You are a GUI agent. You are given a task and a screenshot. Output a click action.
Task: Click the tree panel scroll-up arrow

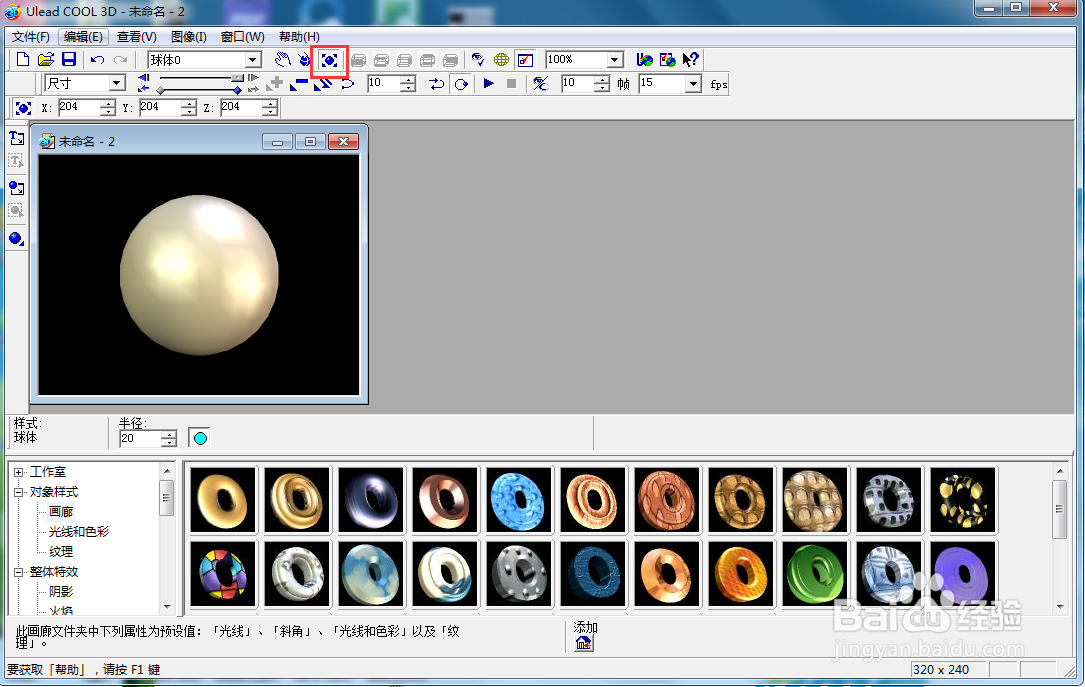pyautogui.click(x=167, y=471)
